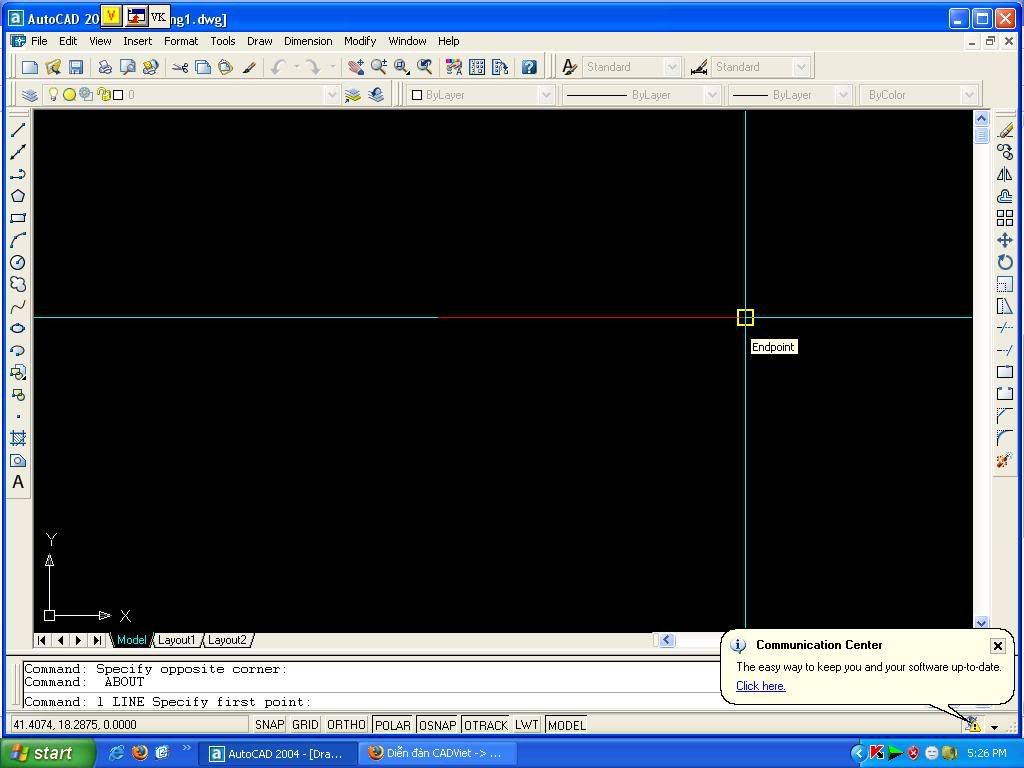
Task: Activate Pan Realtime hand icon
Action: 356,67
